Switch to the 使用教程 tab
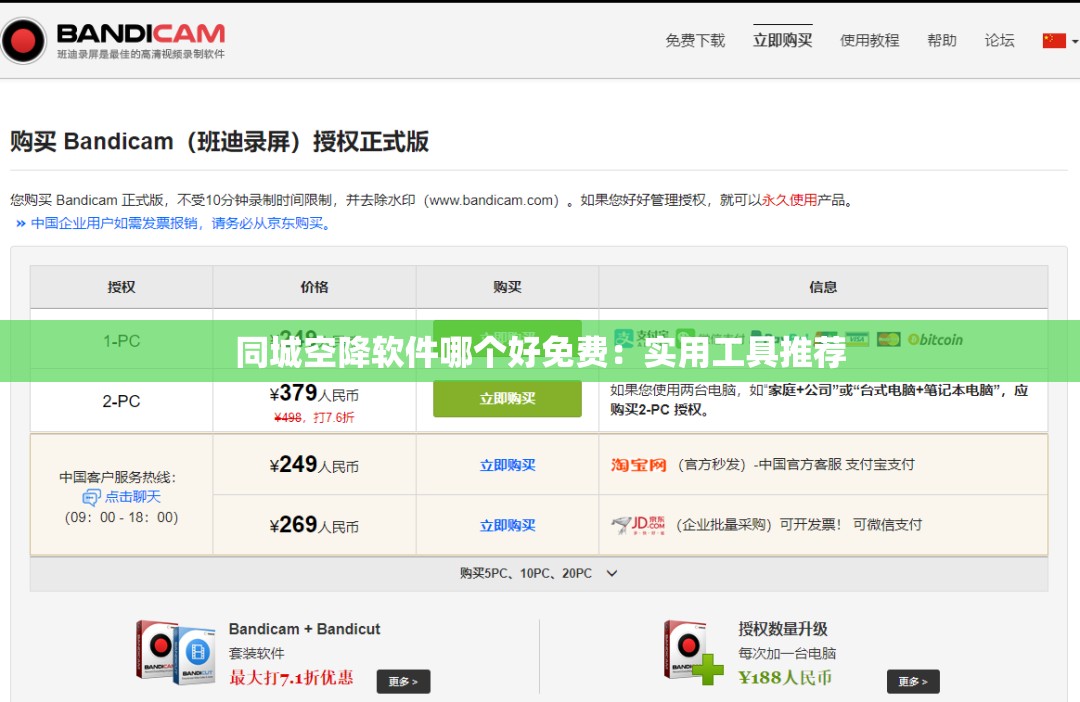This screenshot has width=1080, height=702. (x=869, y=41)
